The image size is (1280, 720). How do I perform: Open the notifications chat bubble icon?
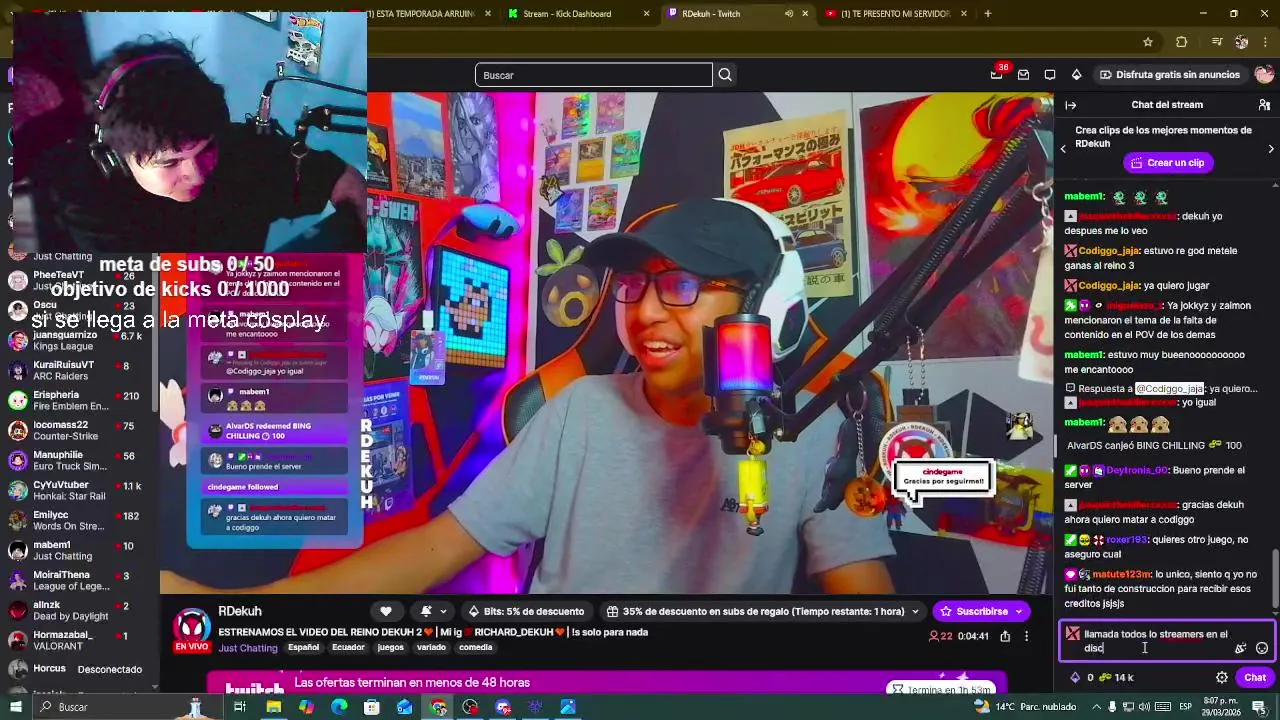[x=1050, y=75]
